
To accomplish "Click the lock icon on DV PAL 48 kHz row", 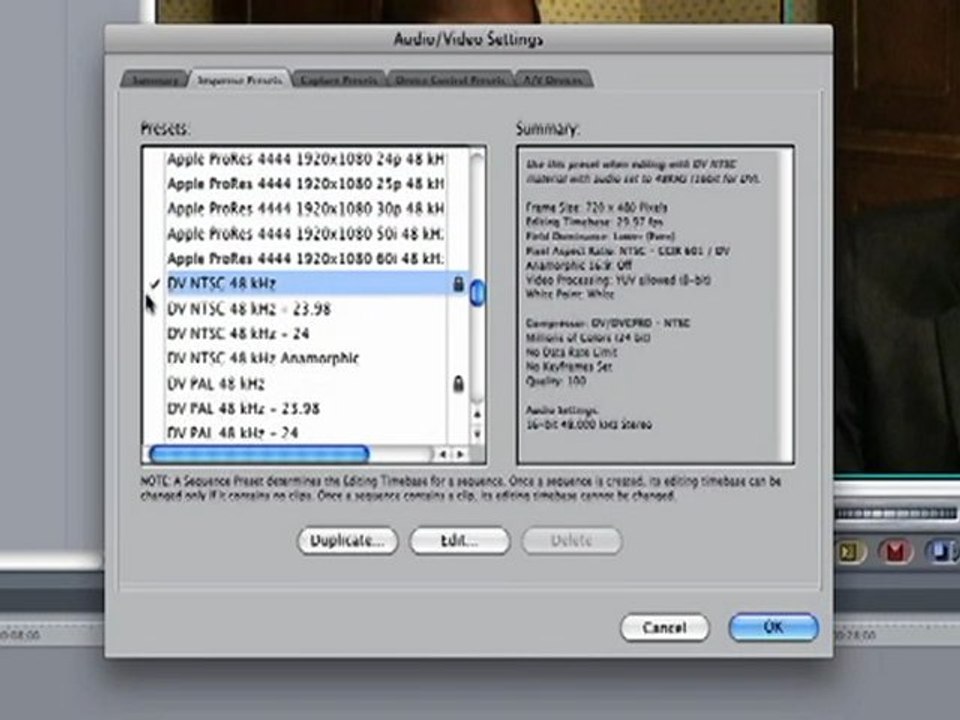I will 458,384.
